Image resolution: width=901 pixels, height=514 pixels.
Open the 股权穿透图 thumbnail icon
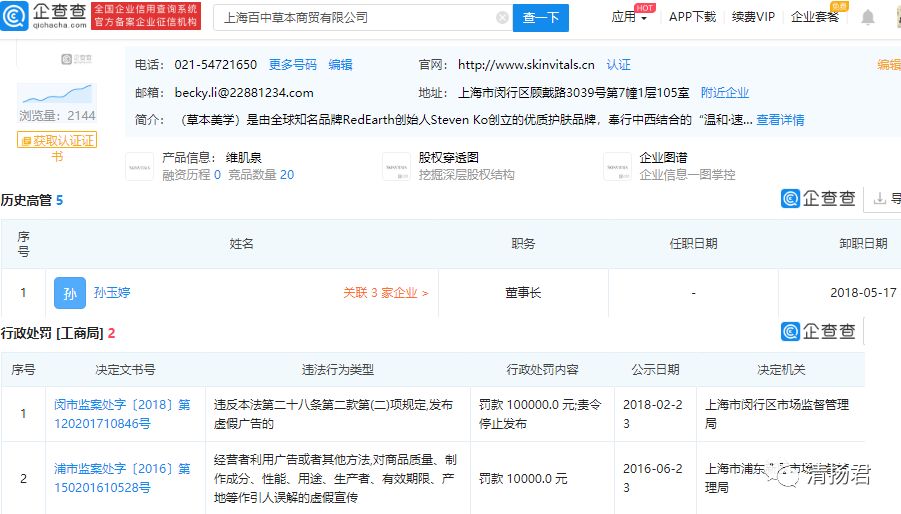pyautogui.click(x=397, y=167)
